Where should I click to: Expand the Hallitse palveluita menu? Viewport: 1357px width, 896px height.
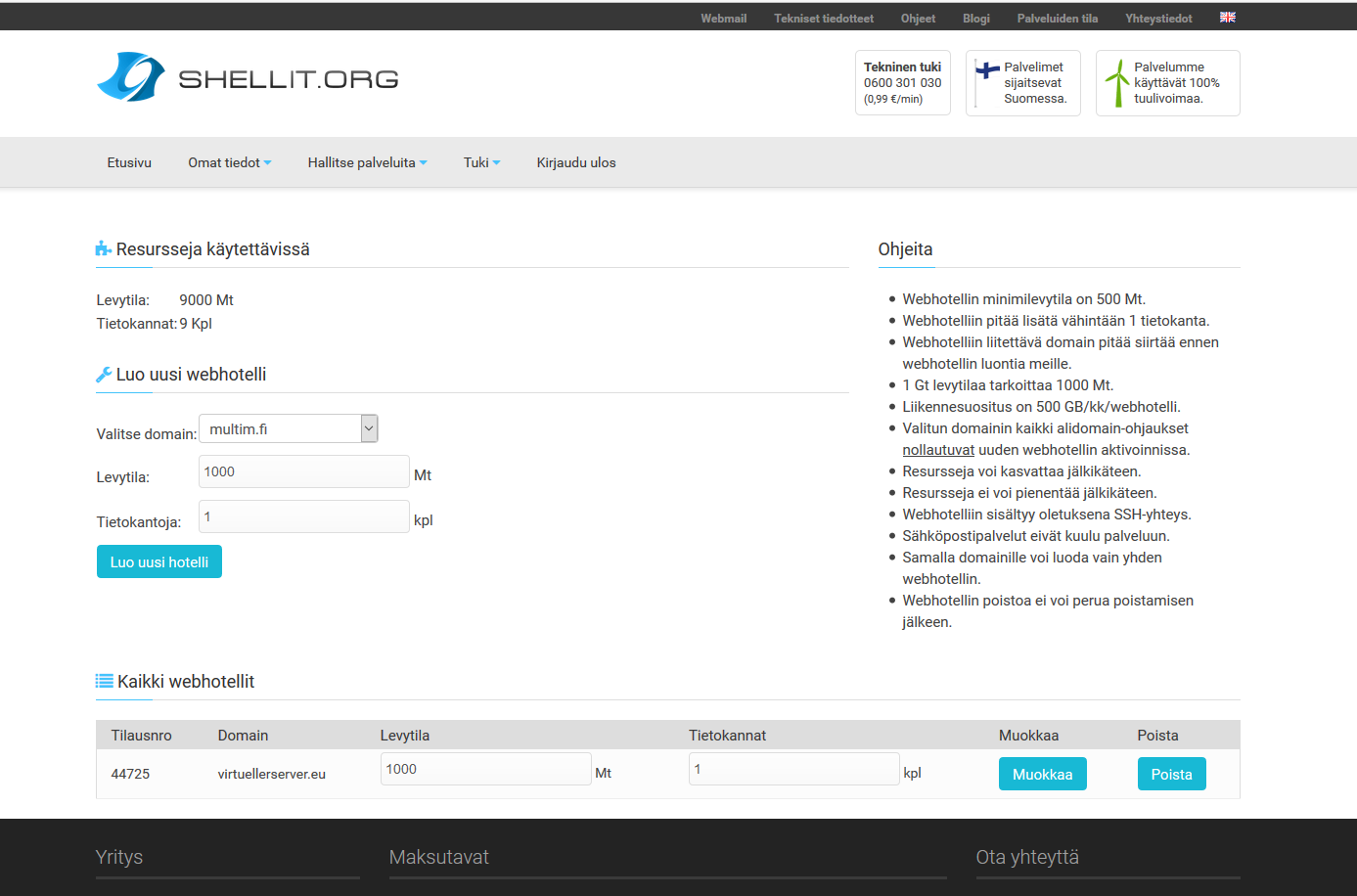(x=367, y=162)
